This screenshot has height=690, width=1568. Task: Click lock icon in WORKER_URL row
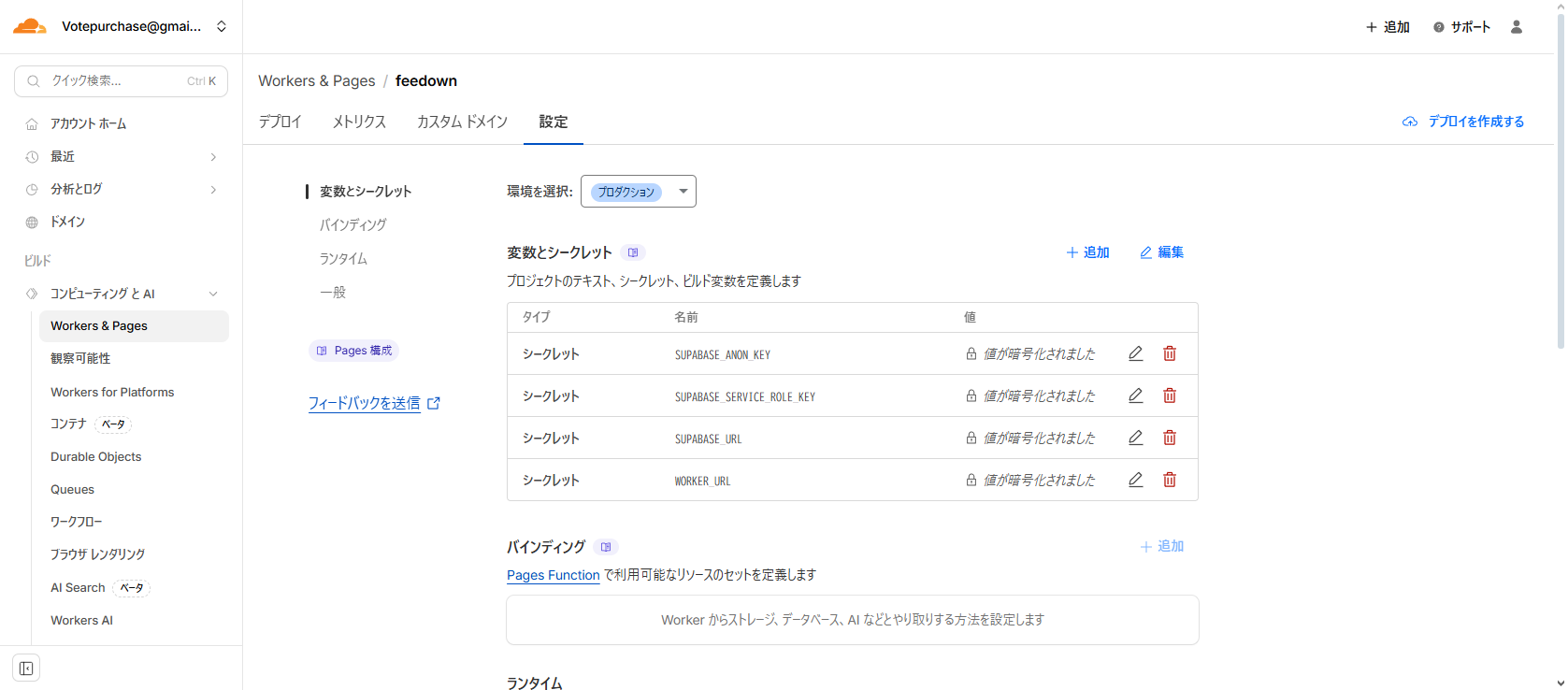971,480
